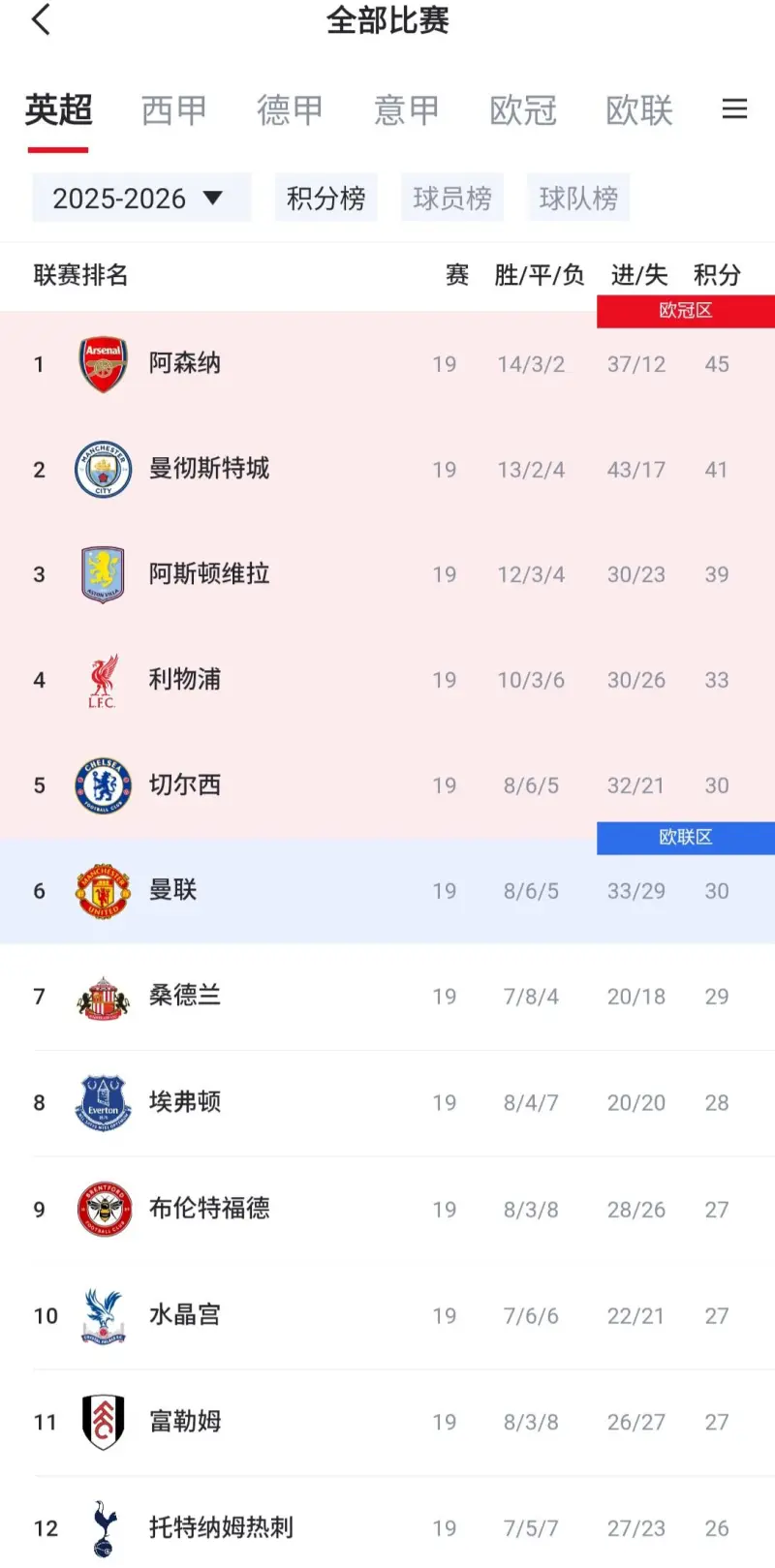This screenshot has height=1568, width=775.
Task: Tap the Liverpool LFC crest
Action: pyautogui.click(x=103, y=681)
